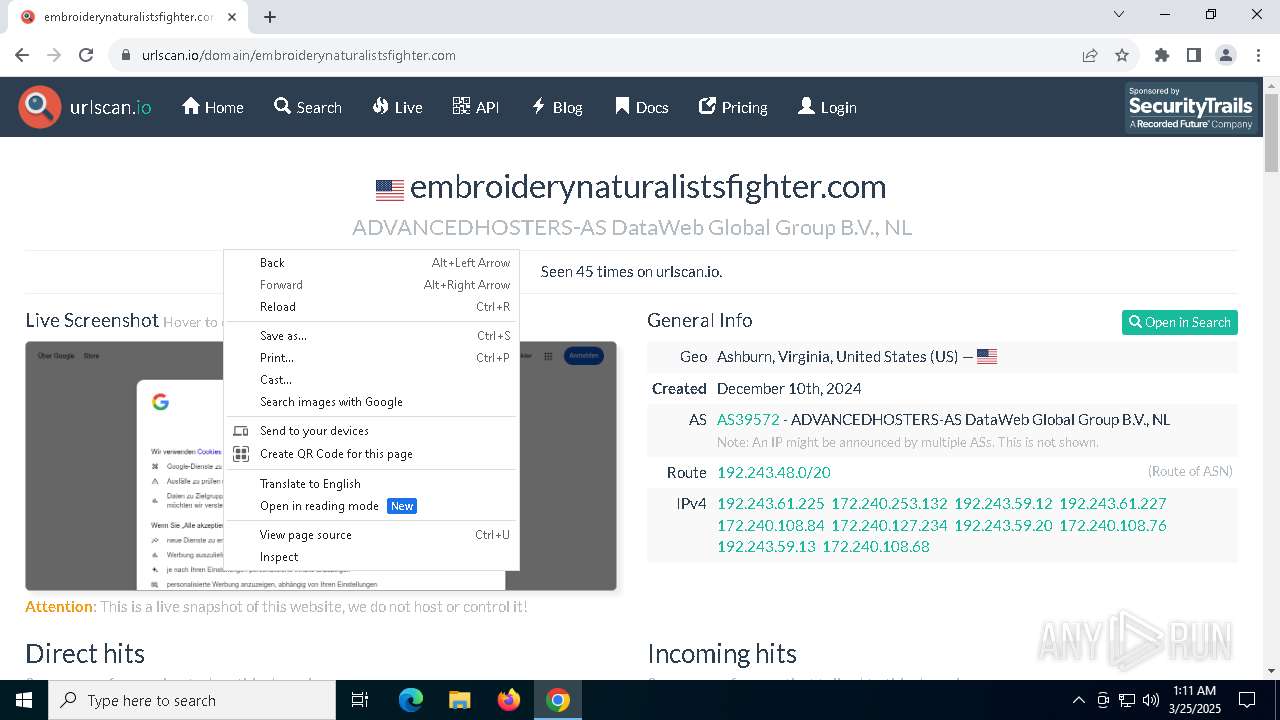Open IP 192.243.61.225 link
Screen dimensions: 1280x720
tap(771, 503)
